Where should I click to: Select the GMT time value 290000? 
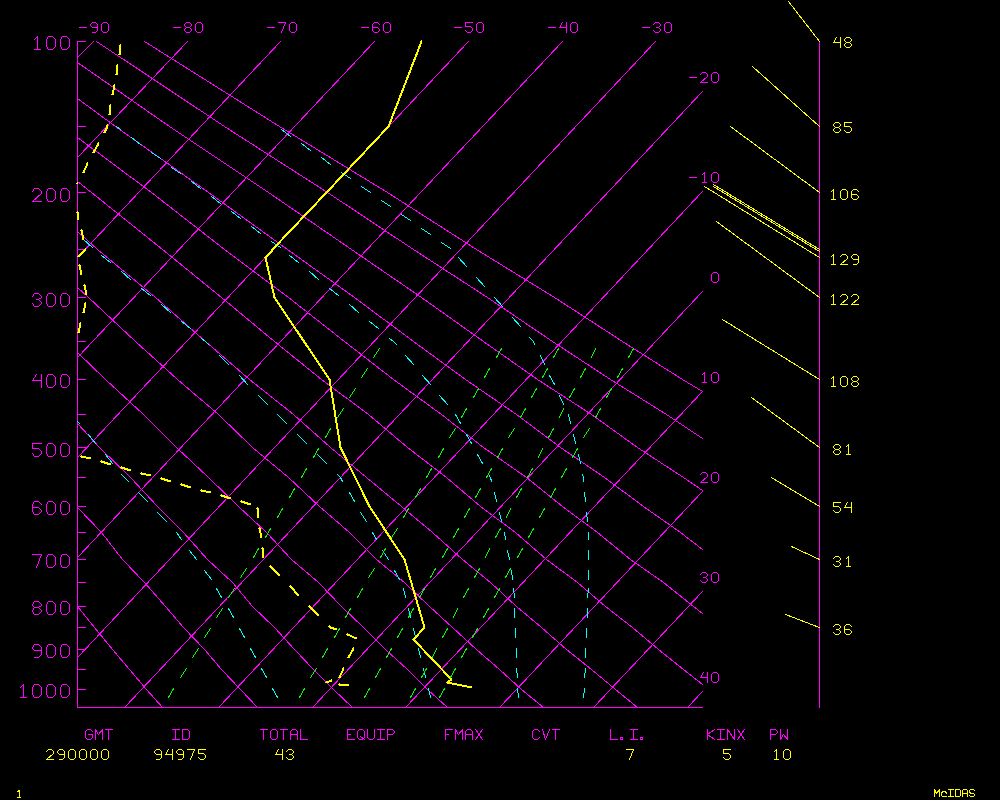[77, 755]
